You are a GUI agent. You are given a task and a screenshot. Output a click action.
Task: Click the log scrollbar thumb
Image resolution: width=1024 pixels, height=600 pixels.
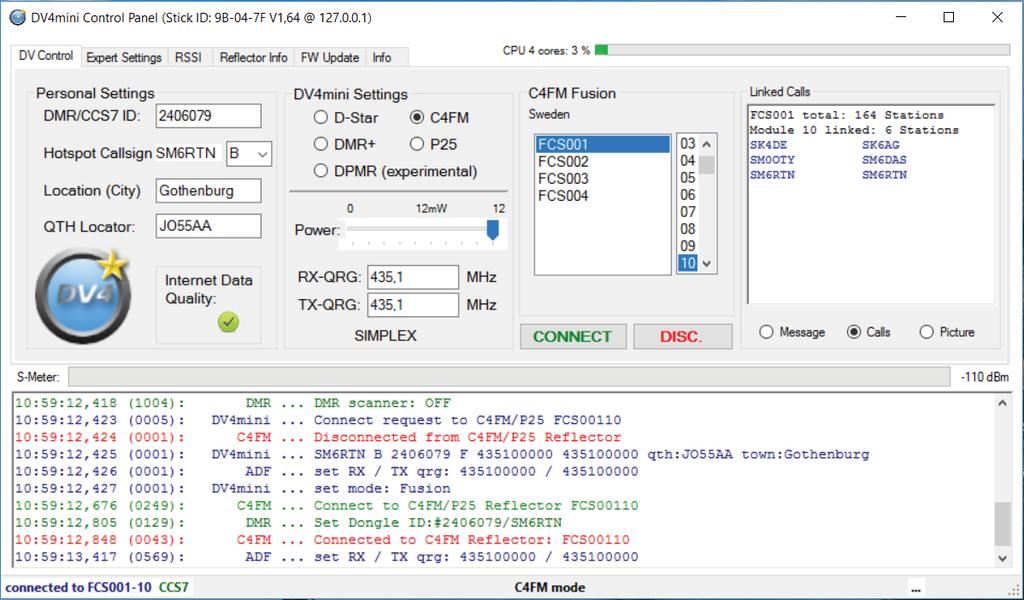[x=1002, y=524]
